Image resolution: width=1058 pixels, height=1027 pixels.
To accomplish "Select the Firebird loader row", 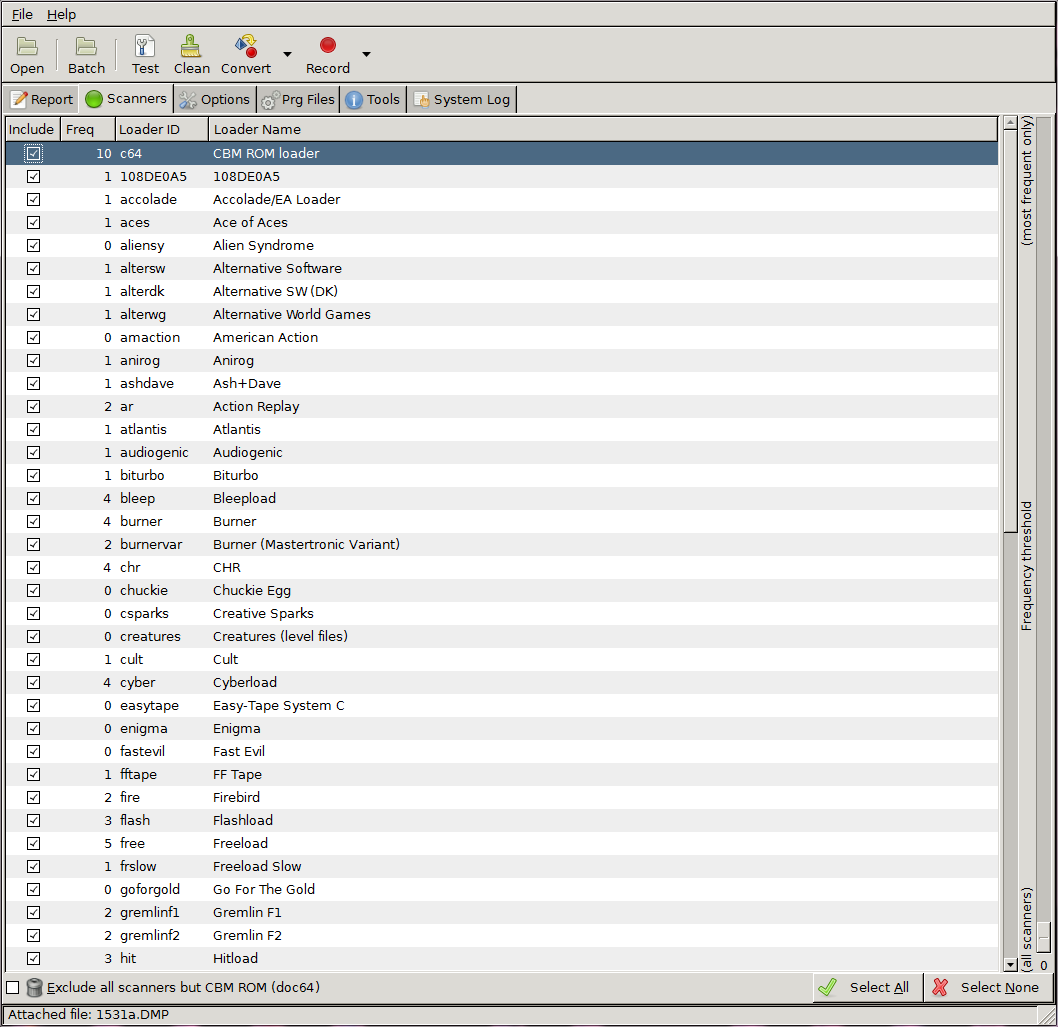I will pyautogui.click(x=502, y=798).
